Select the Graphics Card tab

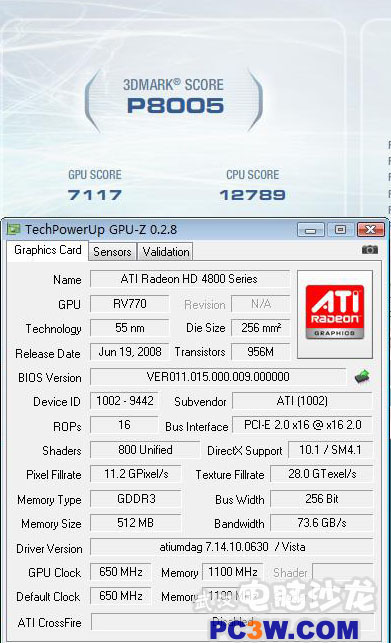48,250
